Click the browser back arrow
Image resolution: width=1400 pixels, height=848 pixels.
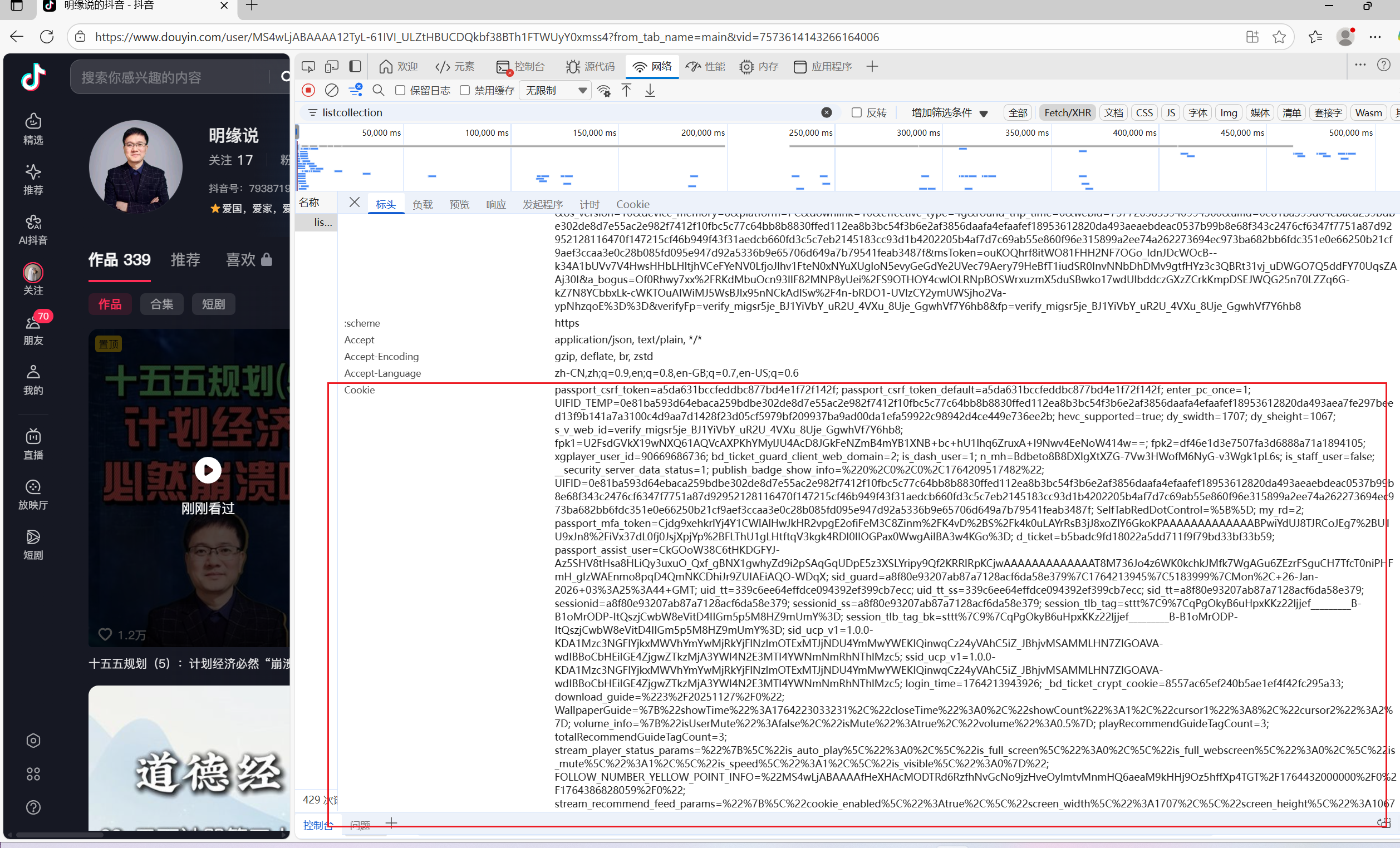[x=17, y=37]
